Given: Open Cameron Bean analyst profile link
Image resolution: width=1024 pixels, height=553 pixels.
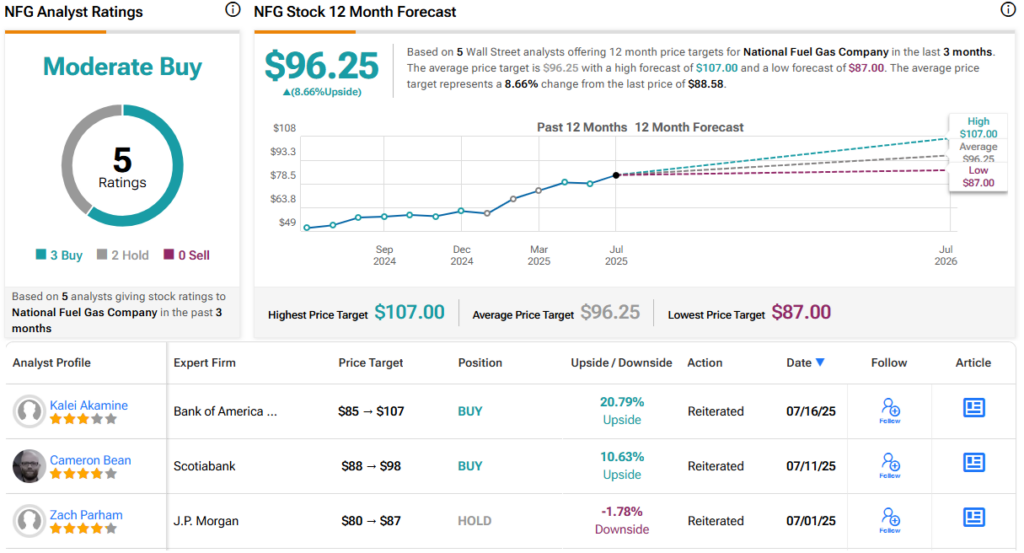Looking at the screenshot, I should pos(90,460).
